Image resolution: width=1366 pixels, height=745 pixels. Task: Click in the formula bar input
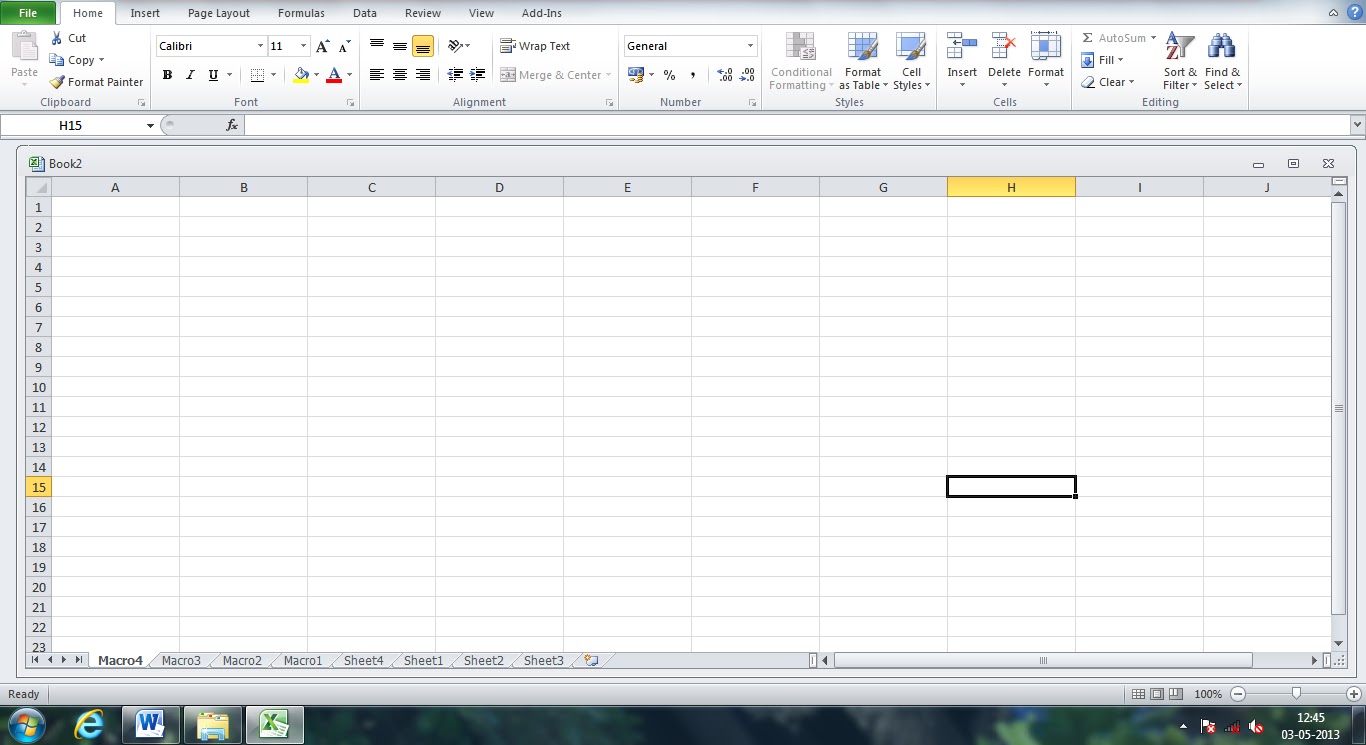(x=797, y=125)
